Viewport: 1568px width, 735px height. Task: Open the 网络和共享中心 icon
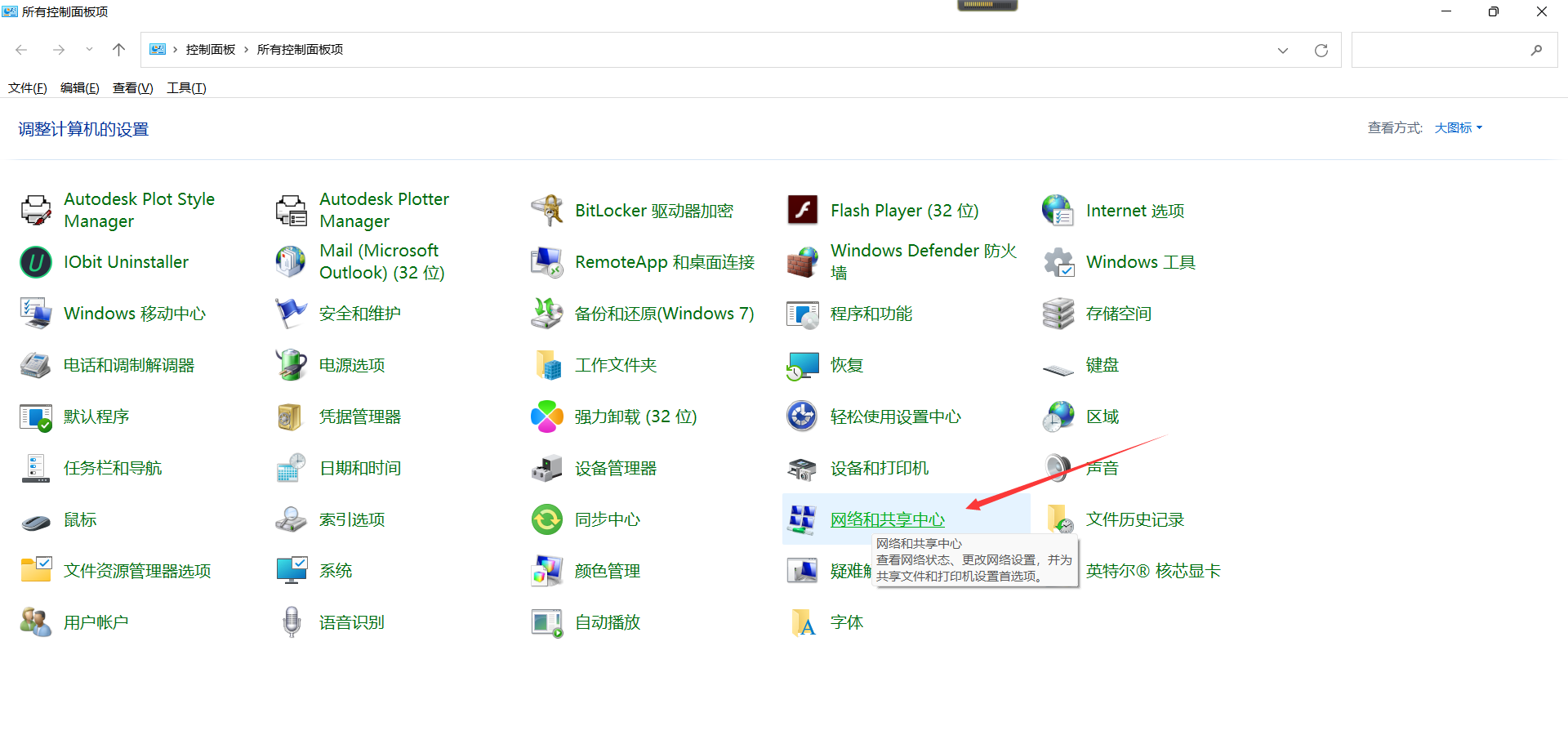coord(803,519)
